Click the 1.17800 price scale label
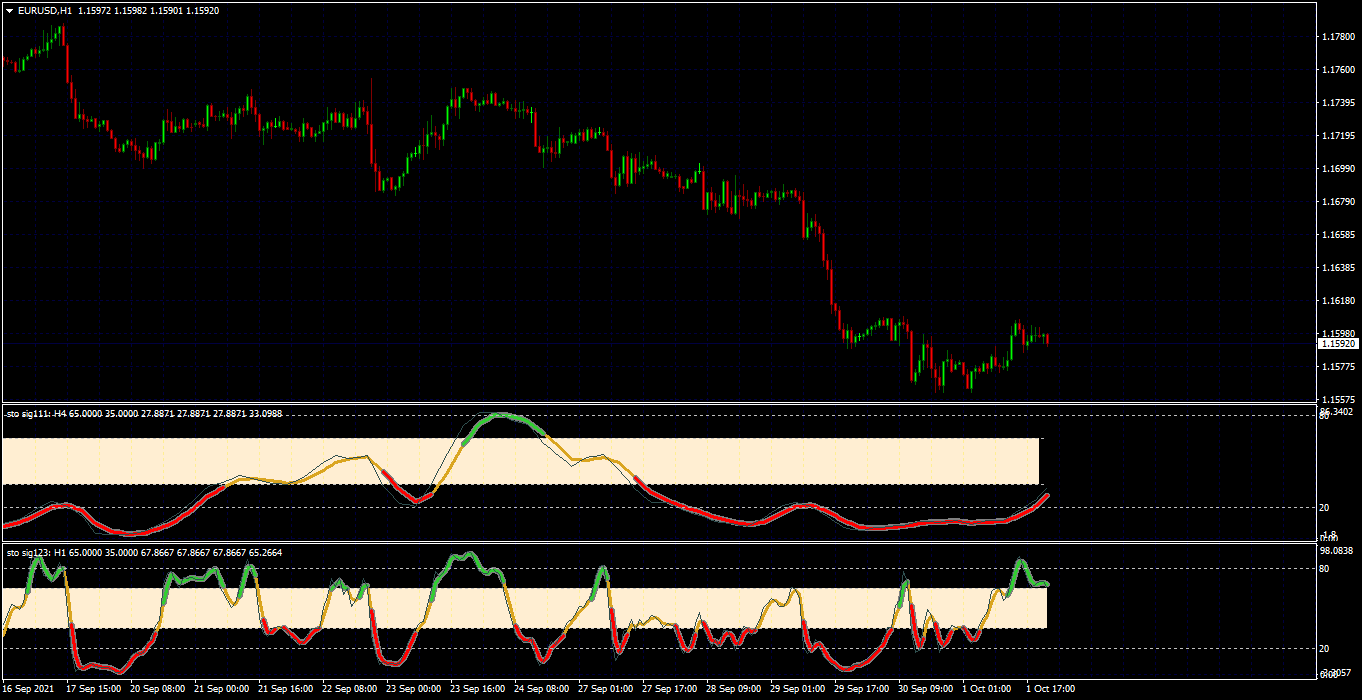The image size is (1362, 700). click(x=1338, y=37)
